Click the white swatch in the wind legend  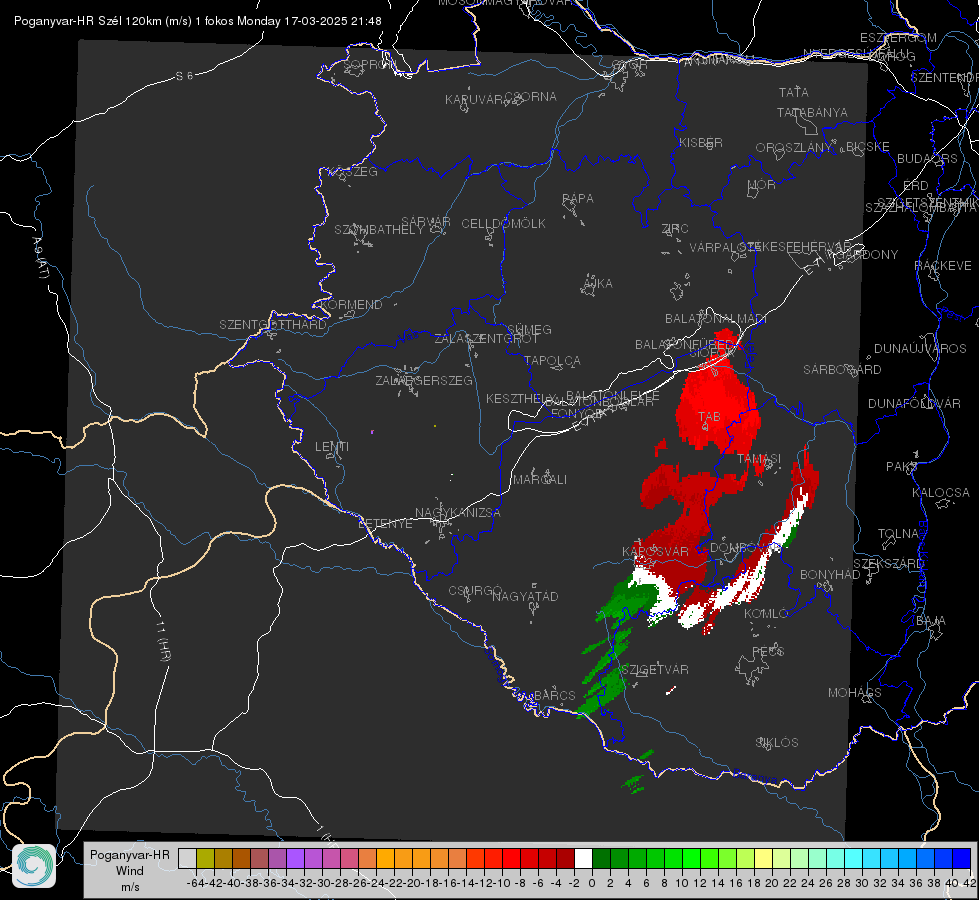pos(583,858)
